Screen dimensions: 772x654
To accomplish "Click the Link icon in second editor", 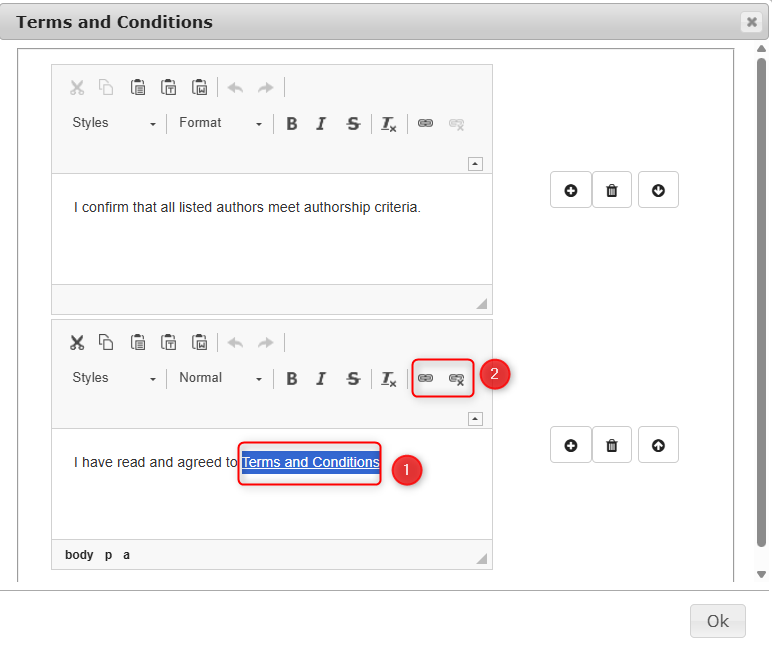I will (x=425, y=379).
